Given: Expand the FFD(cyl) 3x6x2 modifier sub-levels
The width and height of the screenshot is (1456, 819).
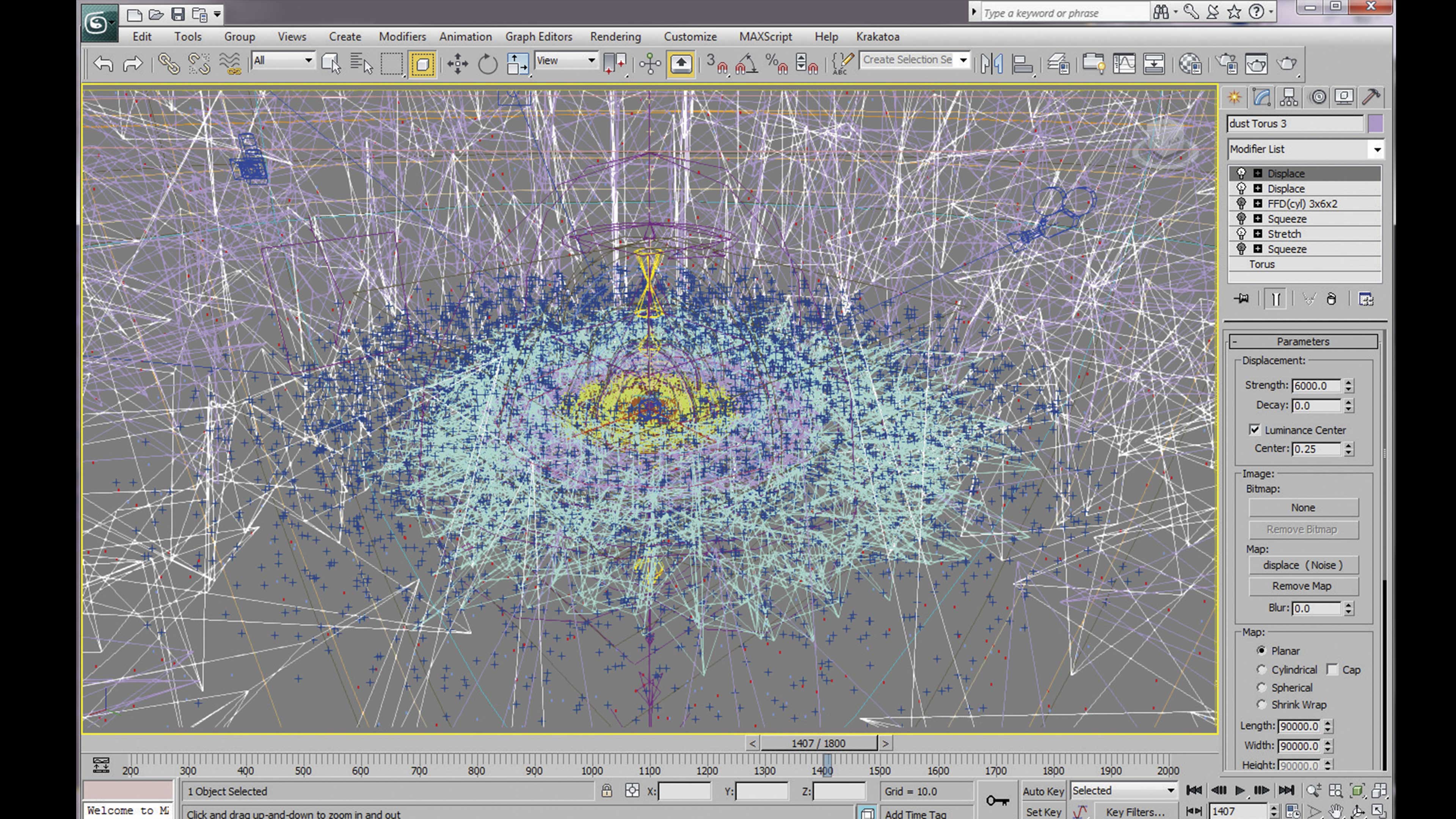Looking at the screenshot, I should tap(1258, 204).
